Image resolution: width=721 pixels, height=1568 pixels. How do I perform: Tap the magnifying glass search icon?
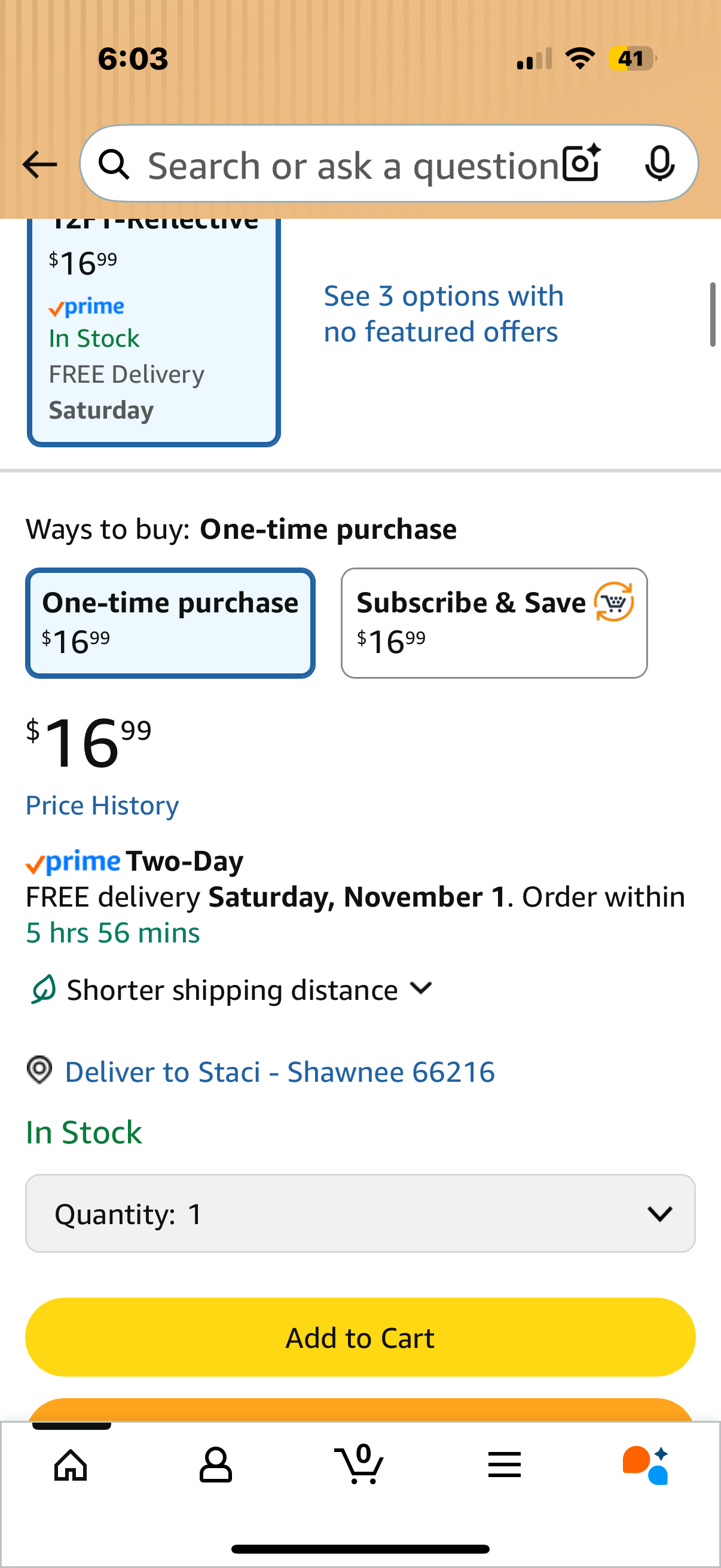coord(114,164)
